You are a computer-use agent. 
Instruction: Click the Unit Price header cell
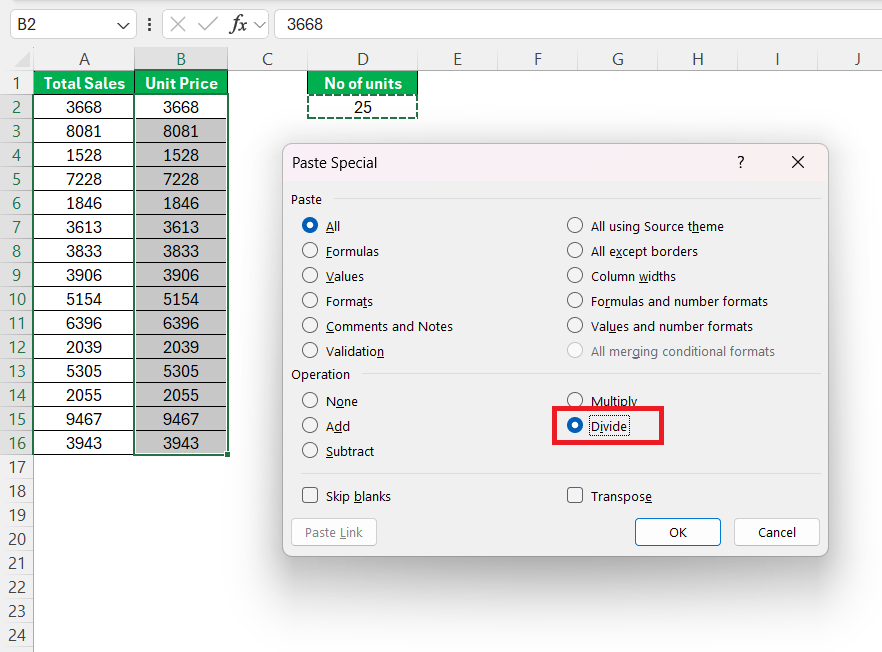coord(181,83)
